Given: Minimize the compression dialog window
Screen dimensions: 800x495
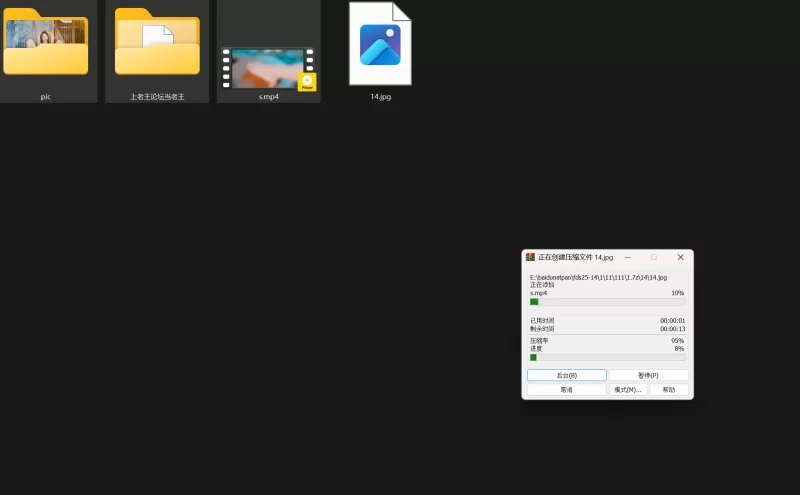Looking at the screenshot, I should (x=628, y=257).
